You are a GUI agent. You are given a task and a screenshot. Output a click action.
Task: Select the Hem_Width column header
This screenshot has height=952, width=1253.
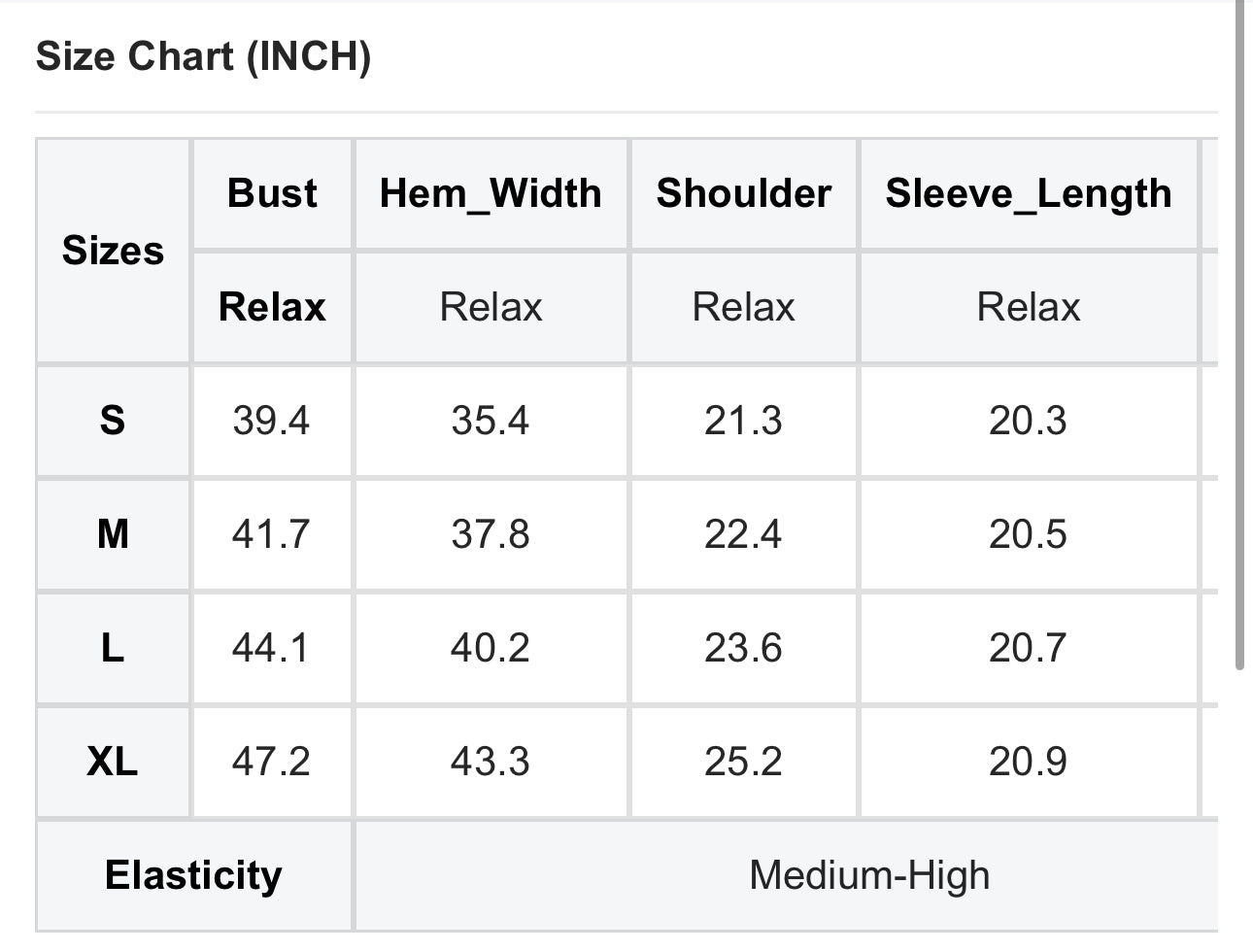click(491, 193)
